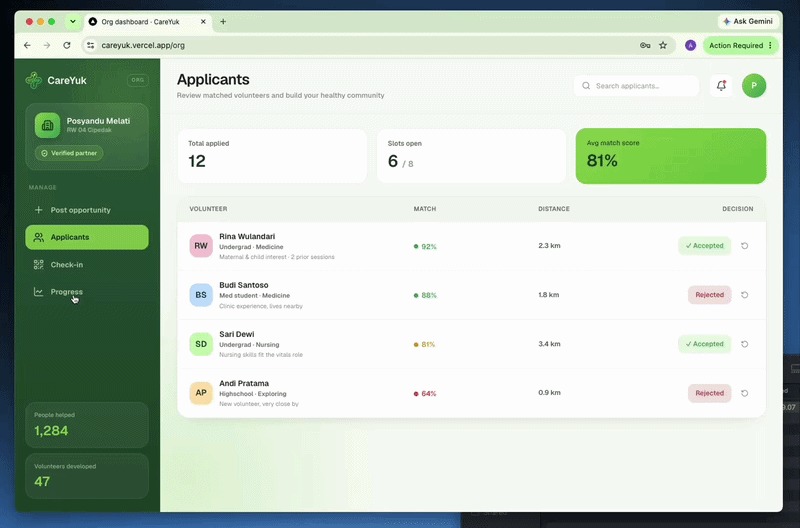The width and height of the screenshot is (800, 528).
Task: Undo the decision for Rina Wulandari
Action: 744,246
